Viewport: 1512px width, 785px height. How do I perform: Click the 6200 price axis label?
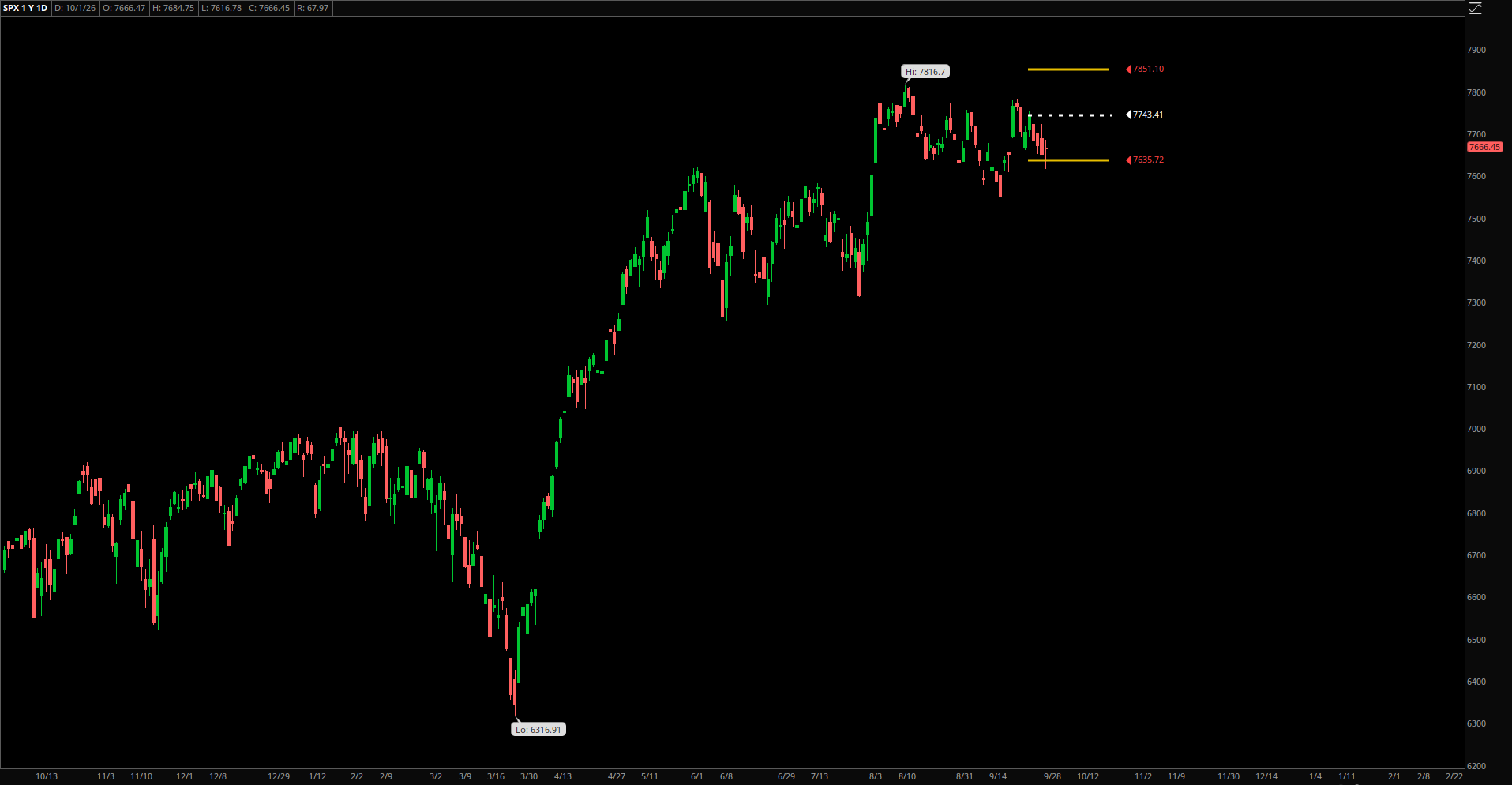coord(1476,766)
